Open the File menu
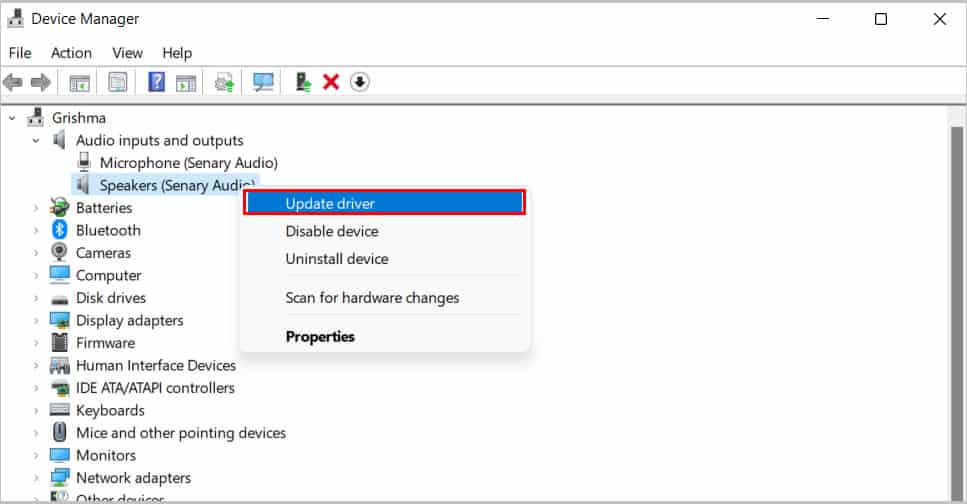967x504 pixels. pos(20,53)
